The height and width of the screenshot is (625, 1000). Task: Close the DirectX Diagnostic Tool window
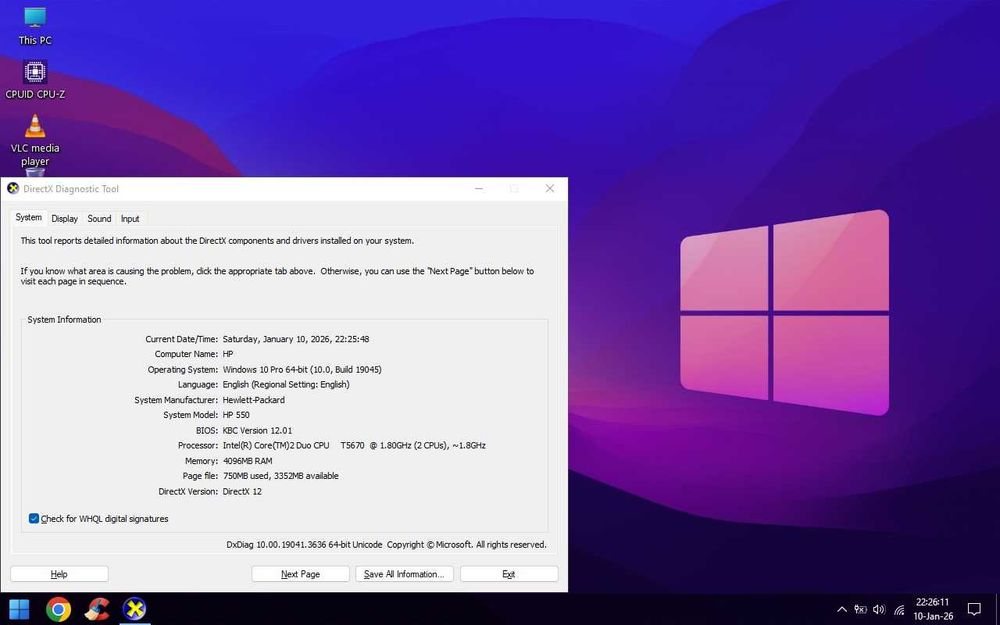[x=550, y=189]
